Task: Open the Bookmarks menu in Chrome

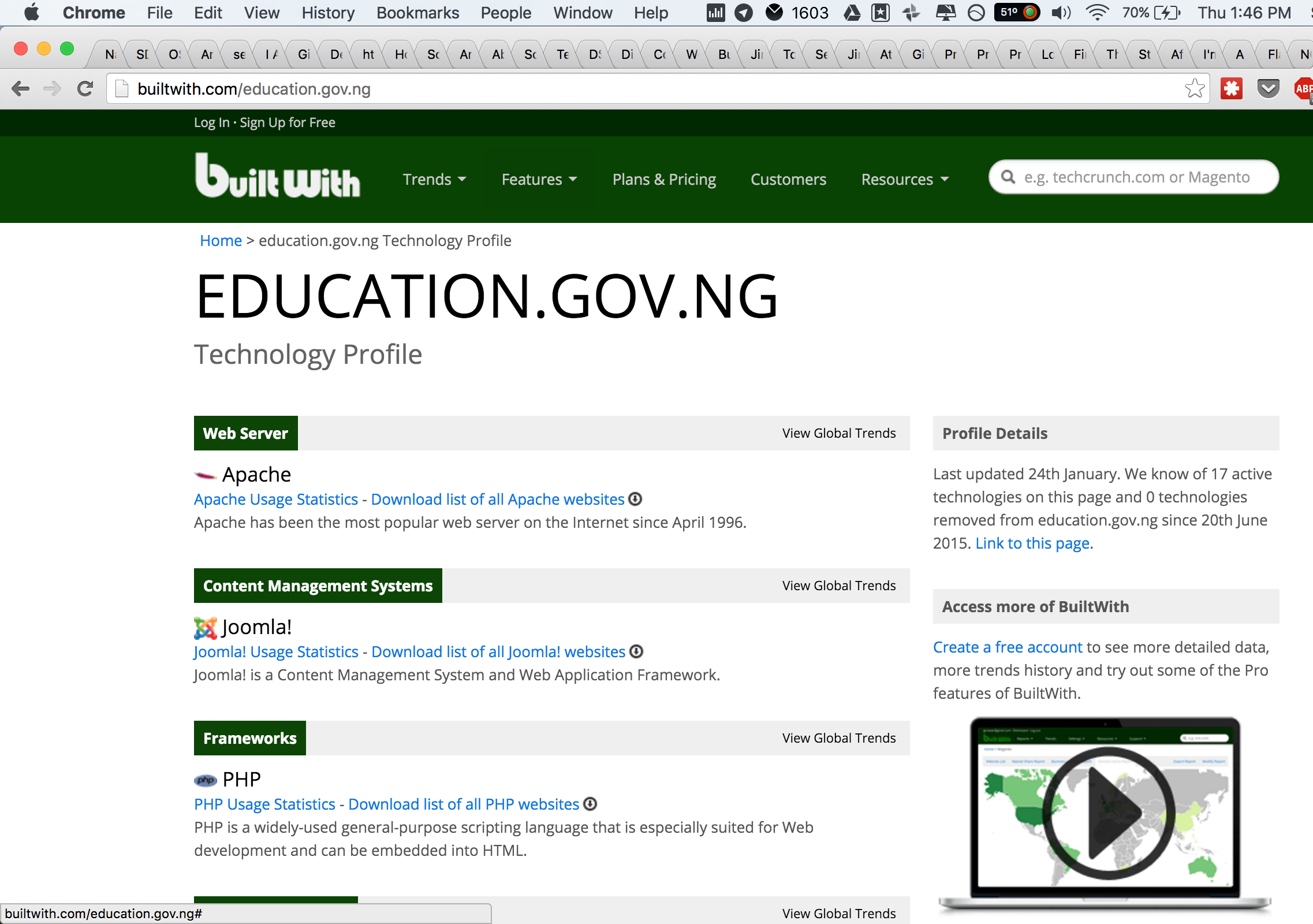Action: [x=417, y=13]
